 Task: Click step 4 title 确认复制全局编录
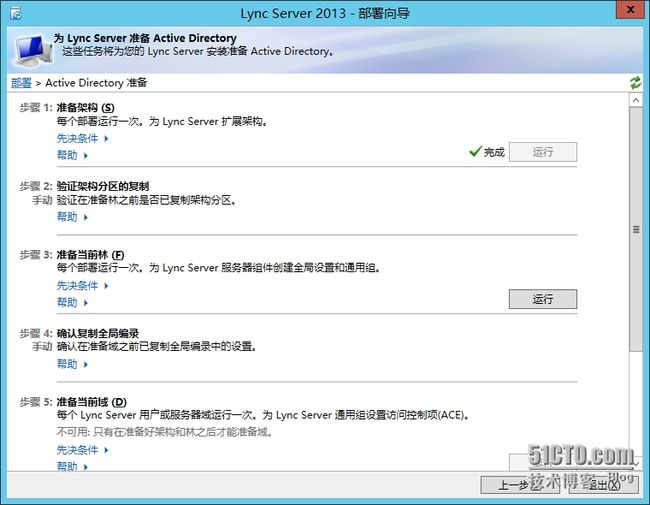point(98,333)
